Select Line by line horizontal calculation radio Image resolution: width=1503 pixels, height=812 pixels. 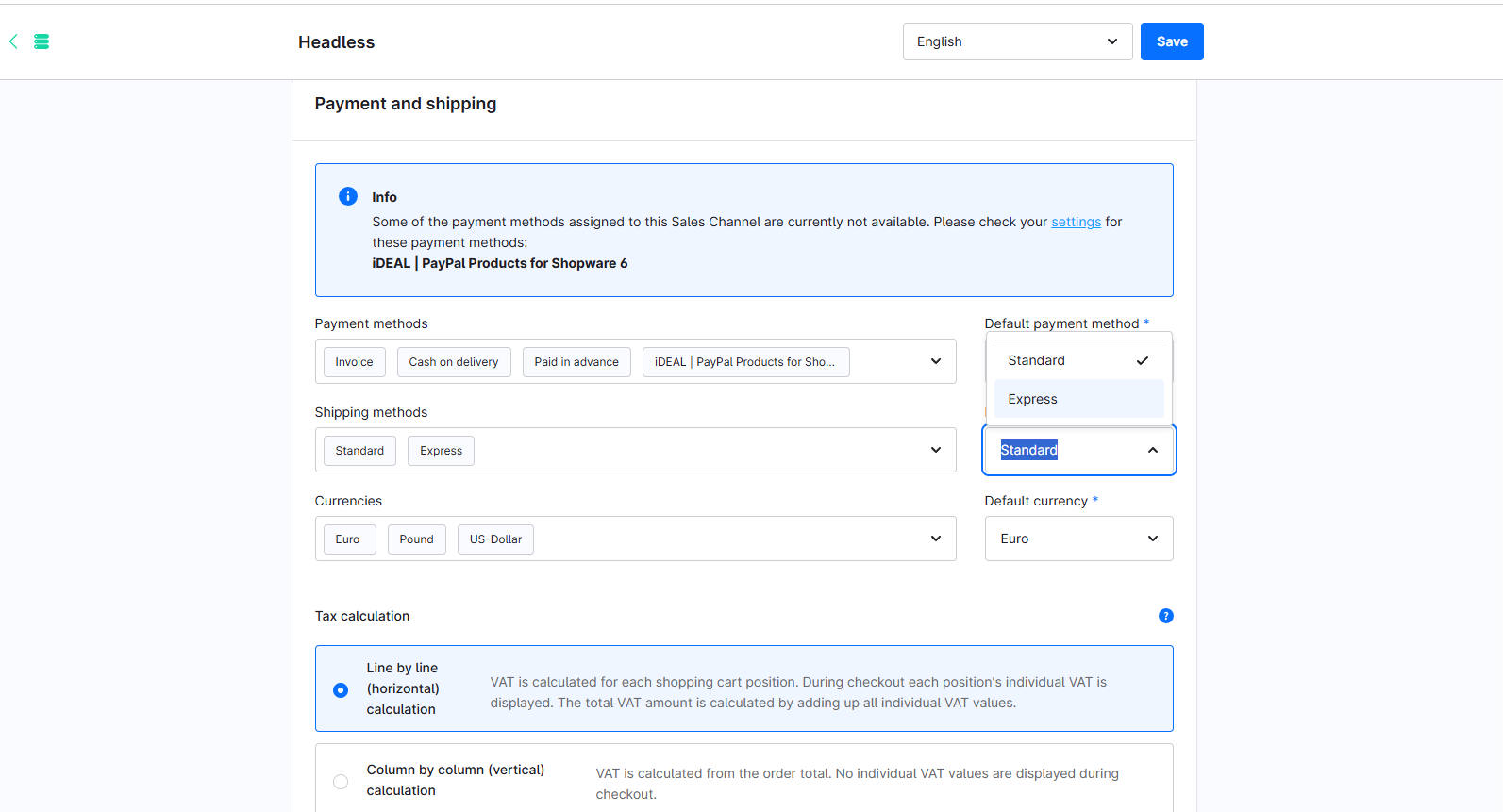[341, 690]
